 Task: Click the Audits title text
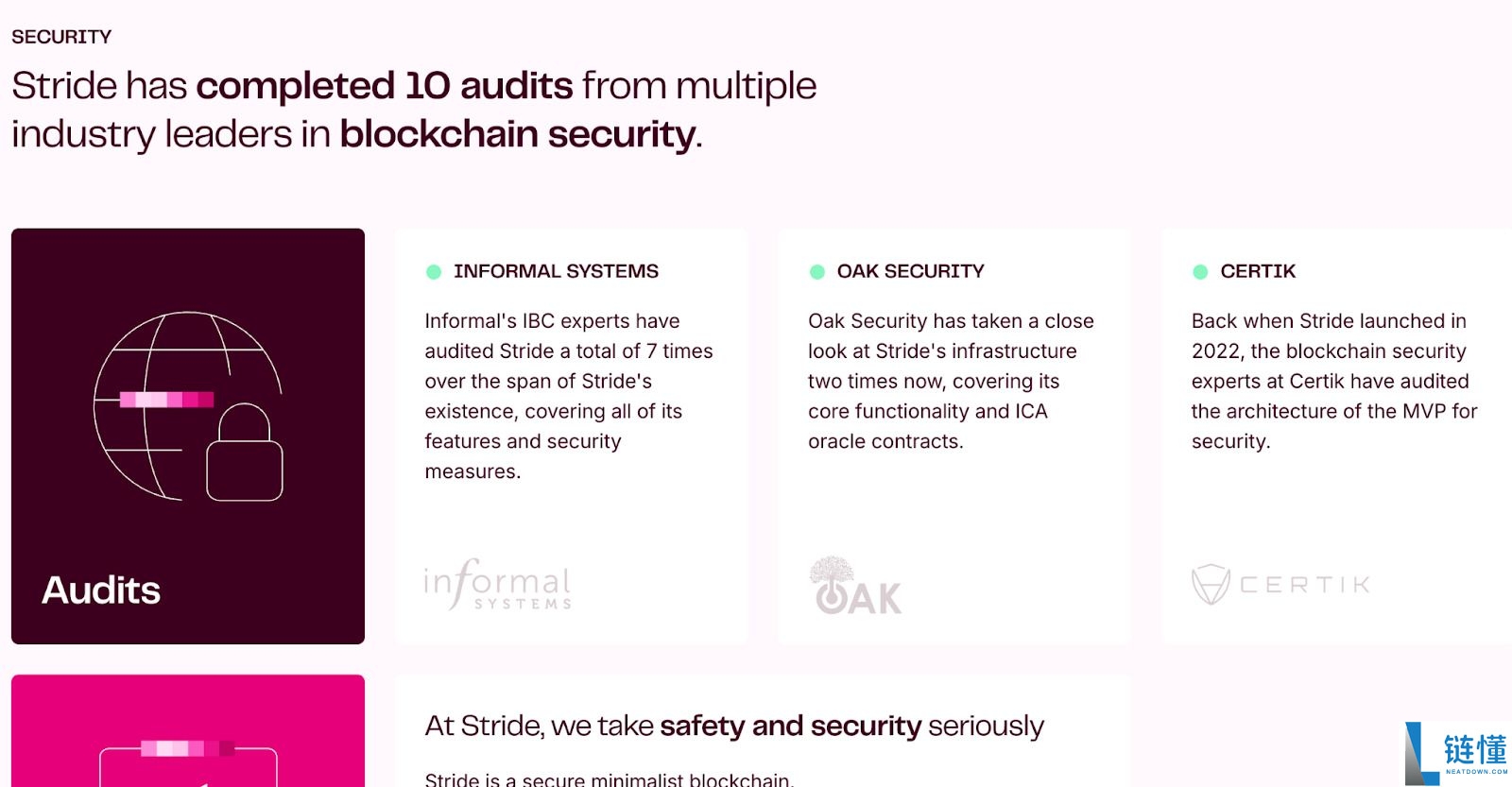pyautogui.click(x=101, y=590)
